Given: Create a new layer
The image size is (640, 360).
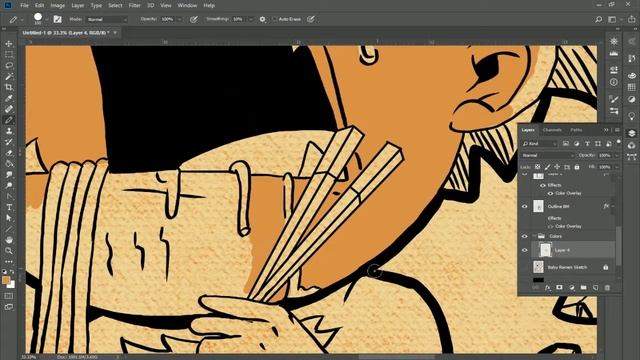Looking at the screenshot, I should (x=595, y=288).
